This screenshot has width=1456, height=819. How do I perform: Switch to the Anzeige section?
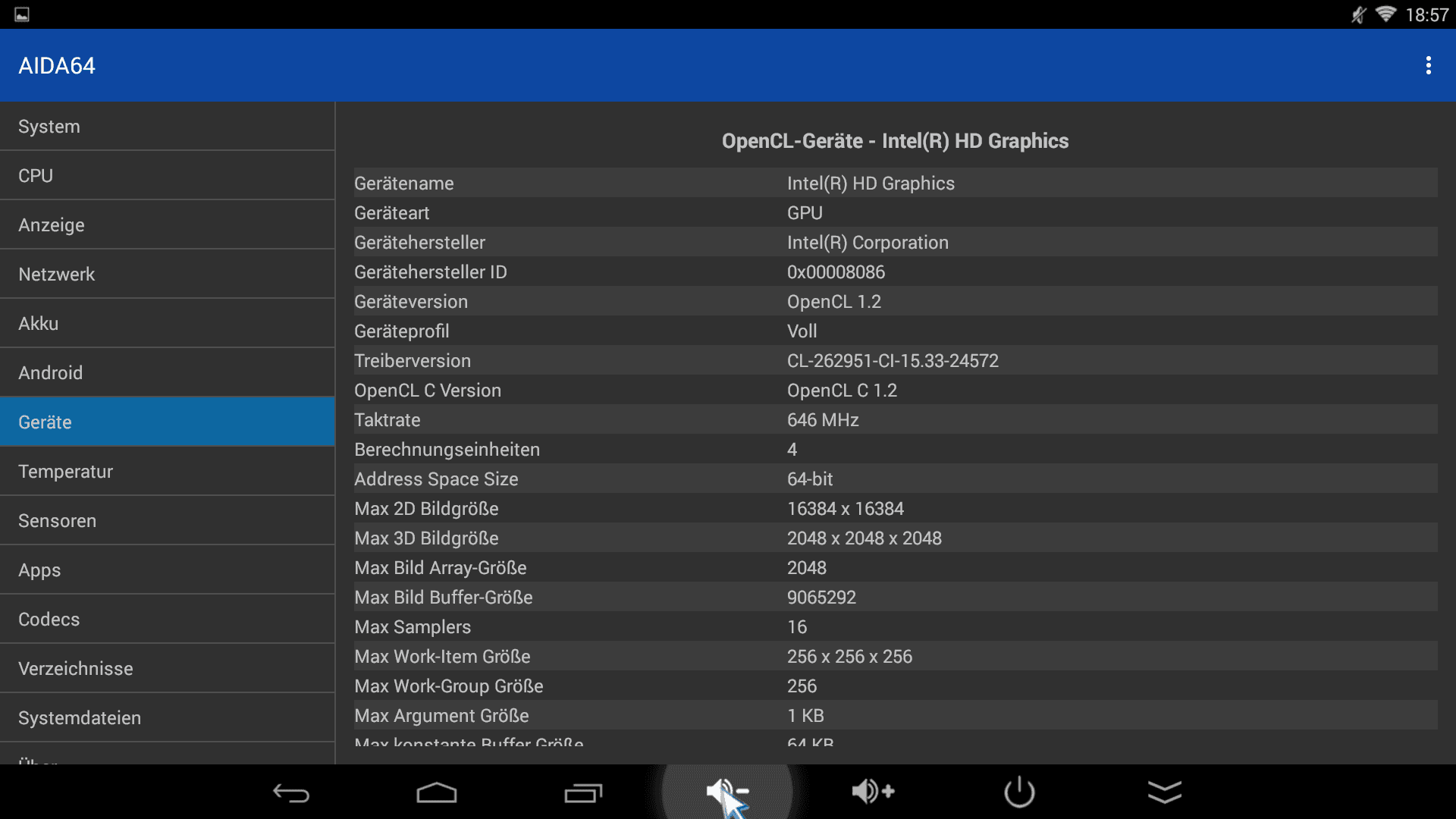coord(167,225)
